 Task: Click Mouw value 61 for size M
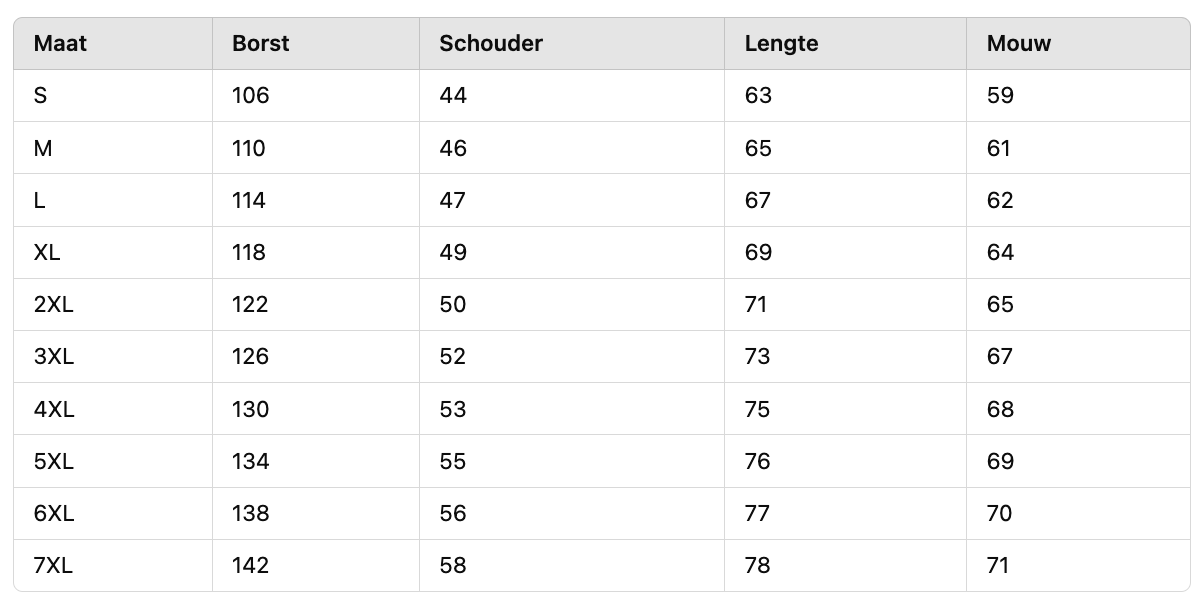click(999, 149)
